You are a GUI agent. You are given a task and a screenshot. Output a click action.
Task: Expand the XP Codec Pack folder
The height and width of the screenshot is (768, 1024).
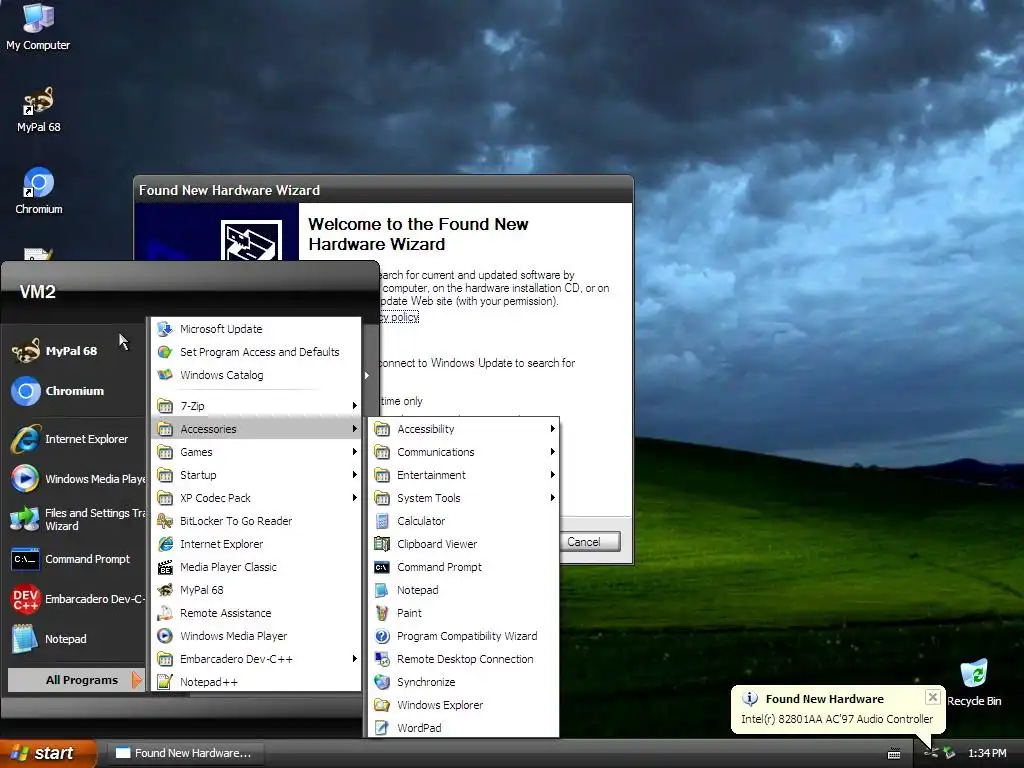point(256,498)
